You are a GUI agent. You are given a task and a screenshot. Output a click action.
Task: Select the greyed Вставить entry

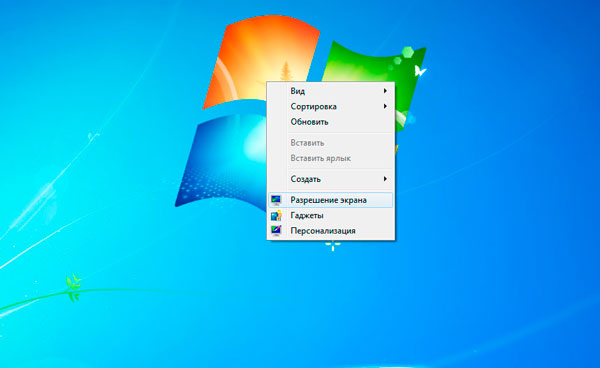pyautogui.click(x=331, y=143)
